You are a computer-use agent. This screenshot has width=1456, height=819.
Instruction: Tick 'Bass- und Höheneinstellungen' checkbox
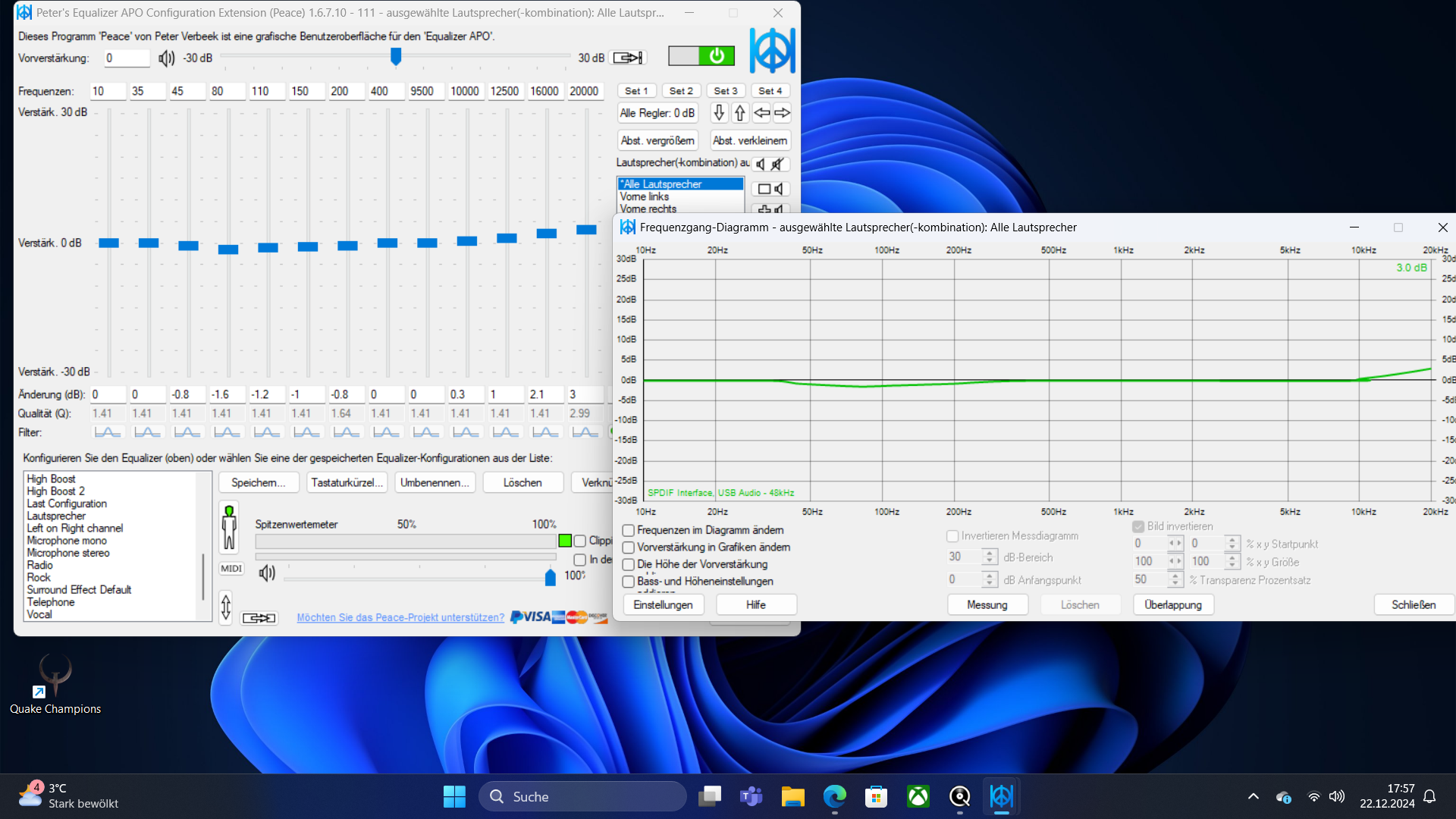pyautogui.click(x=629, y=582)
